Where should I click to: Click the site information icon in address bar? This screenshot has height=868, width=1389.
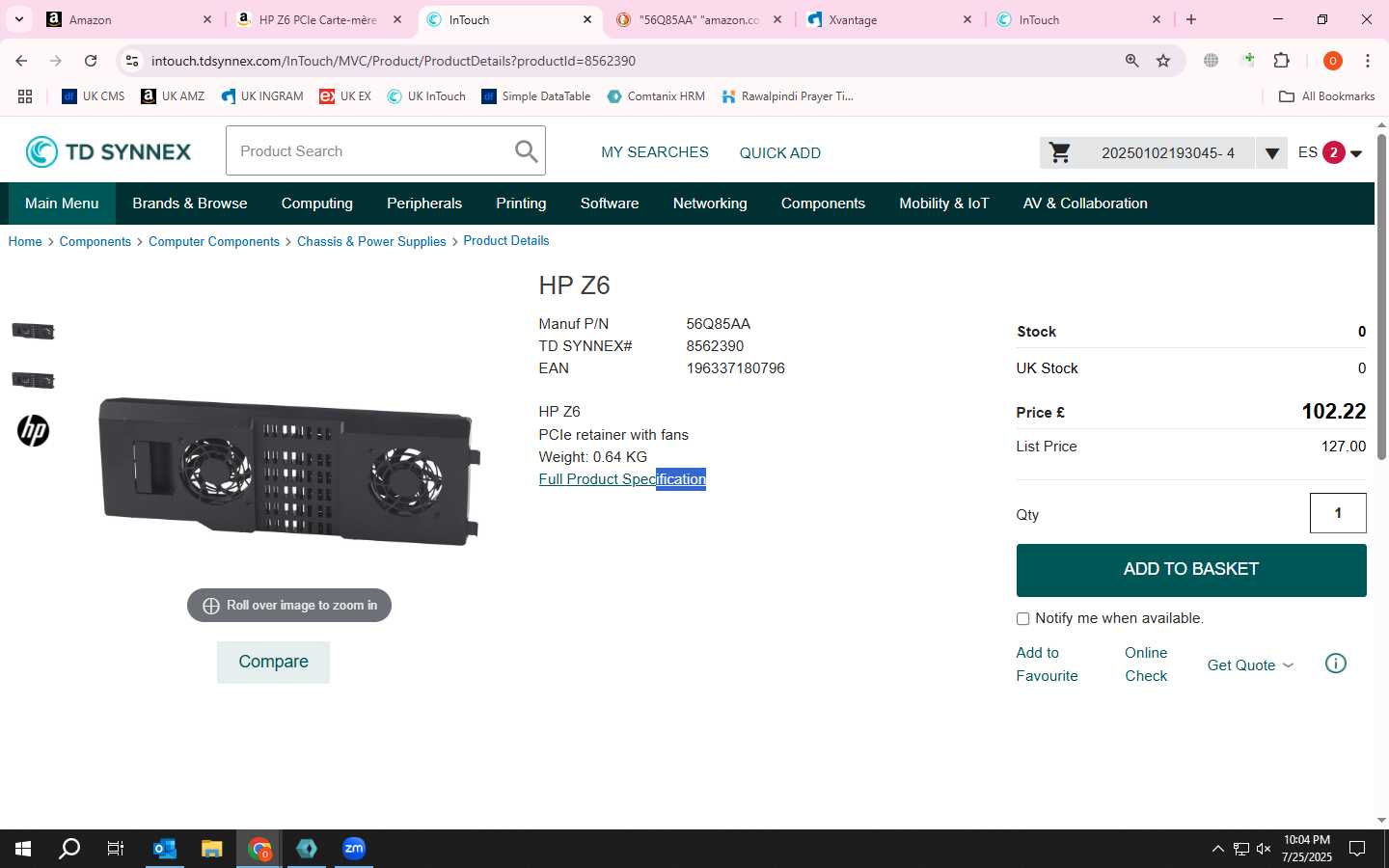132,61
